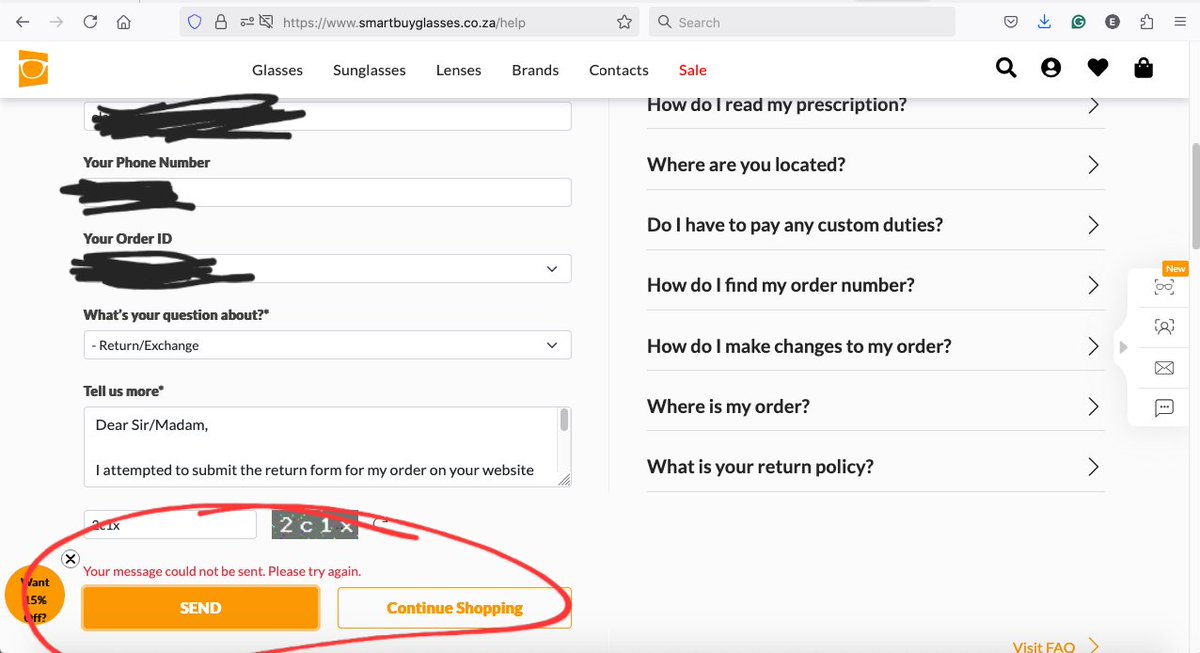Reload the page
This screenshot has width=1200, height=653.
click(x=90, y=22)
